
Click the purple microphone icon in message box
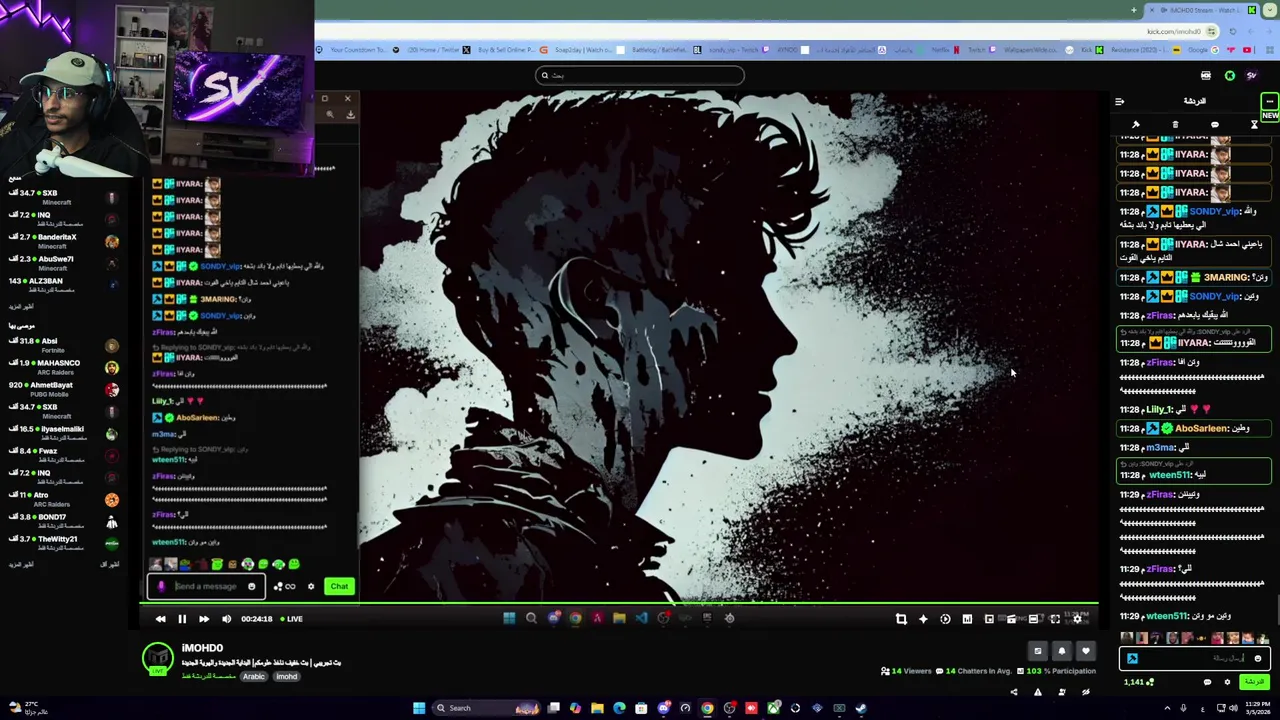point(161,587)
